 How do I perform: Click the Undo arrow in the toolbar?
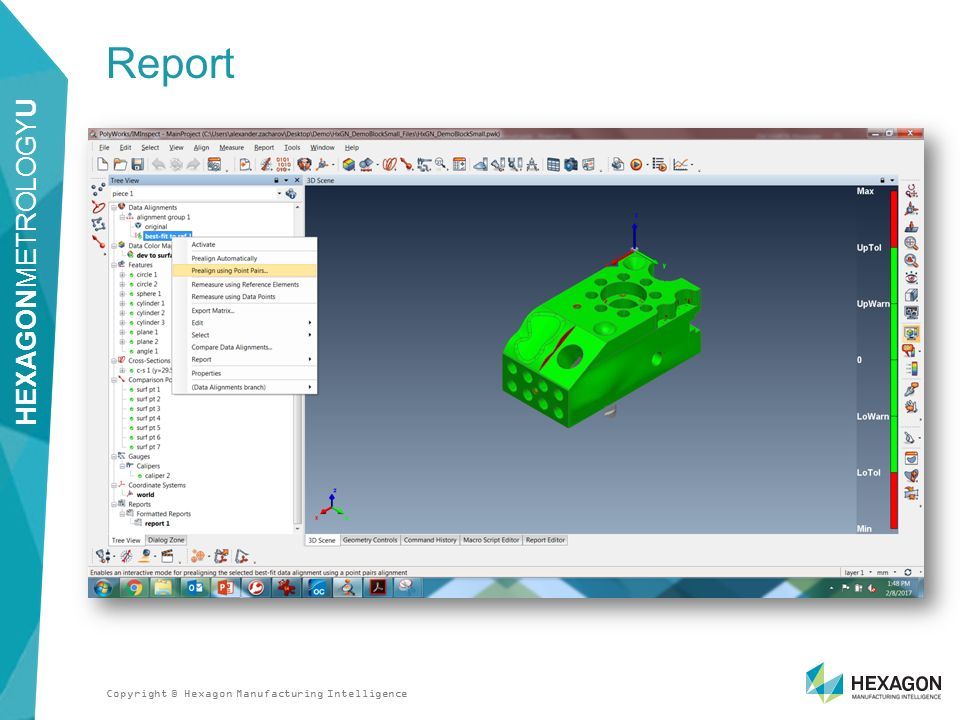[x=159, y=164]
